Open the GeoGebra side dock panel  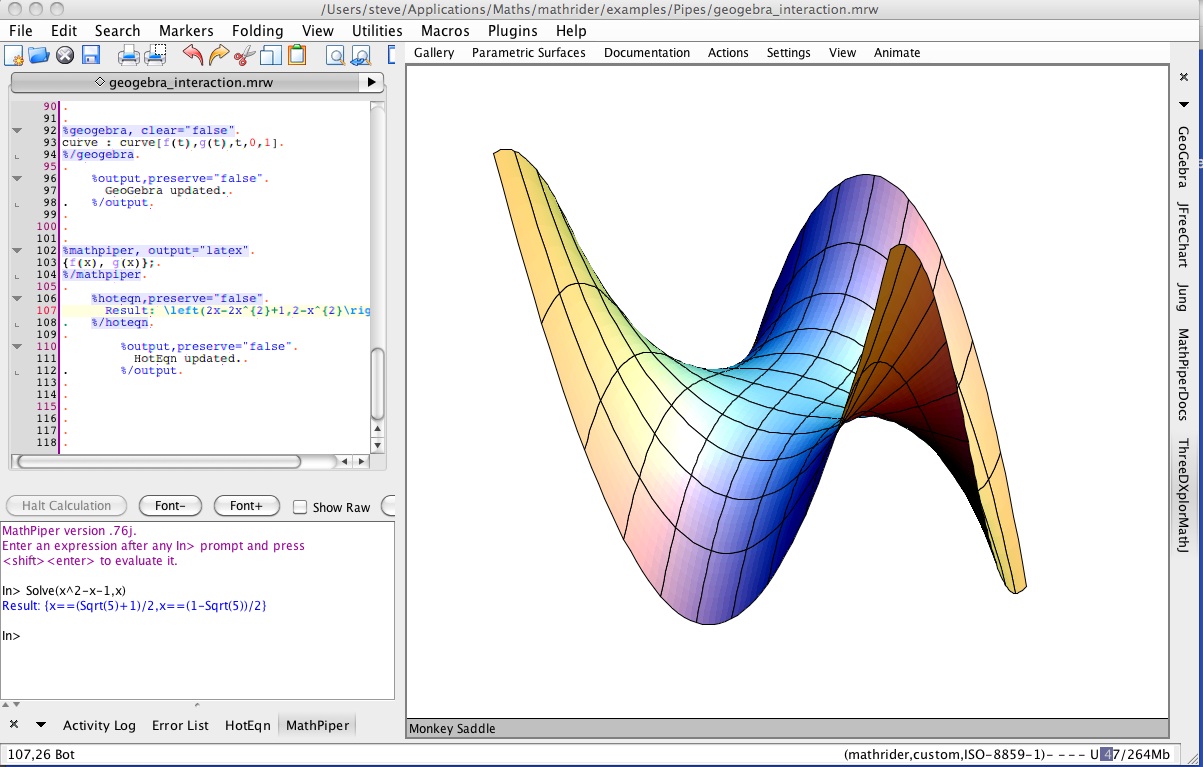point(1183,157)
